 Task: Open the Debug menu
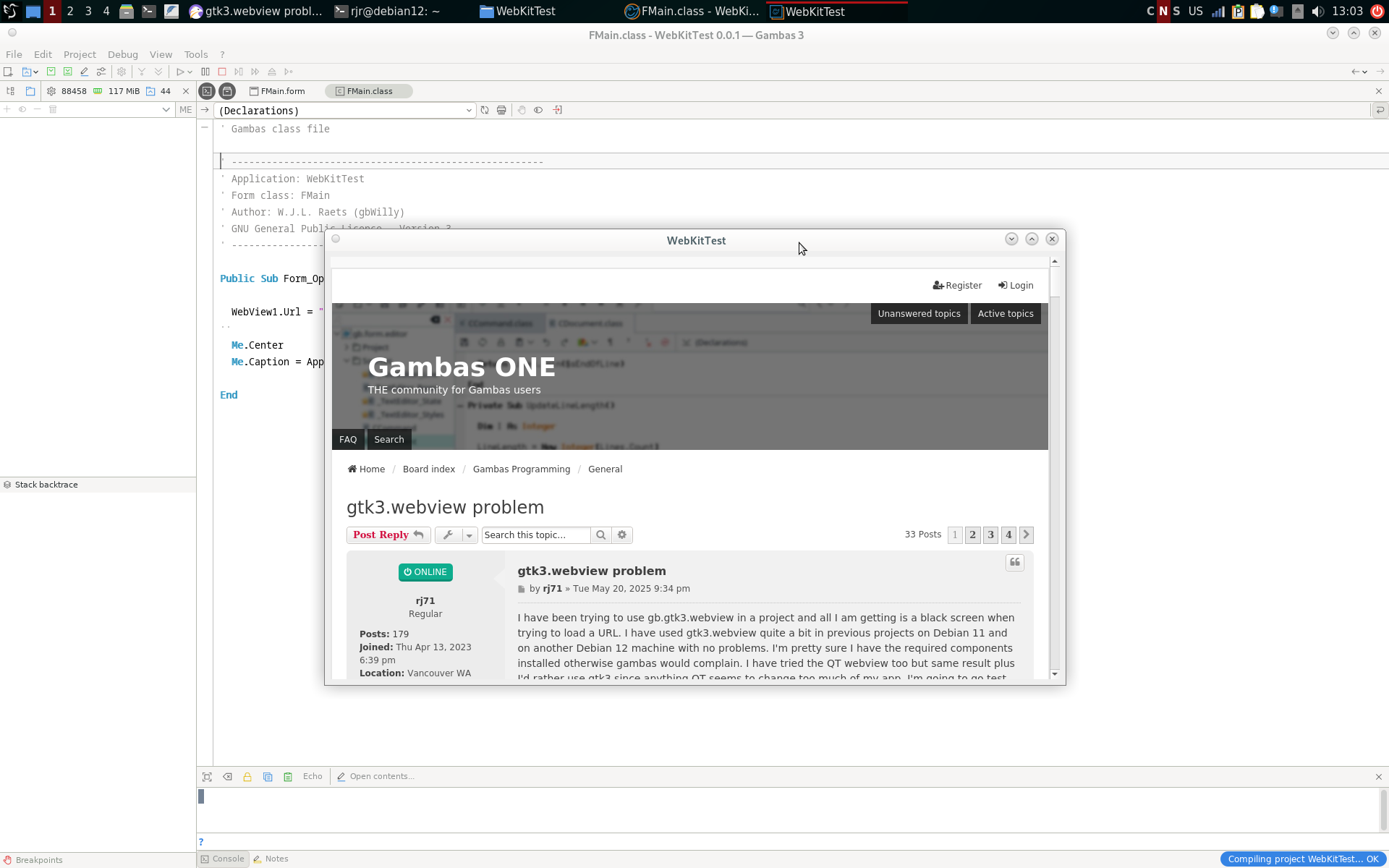[122, 54]
